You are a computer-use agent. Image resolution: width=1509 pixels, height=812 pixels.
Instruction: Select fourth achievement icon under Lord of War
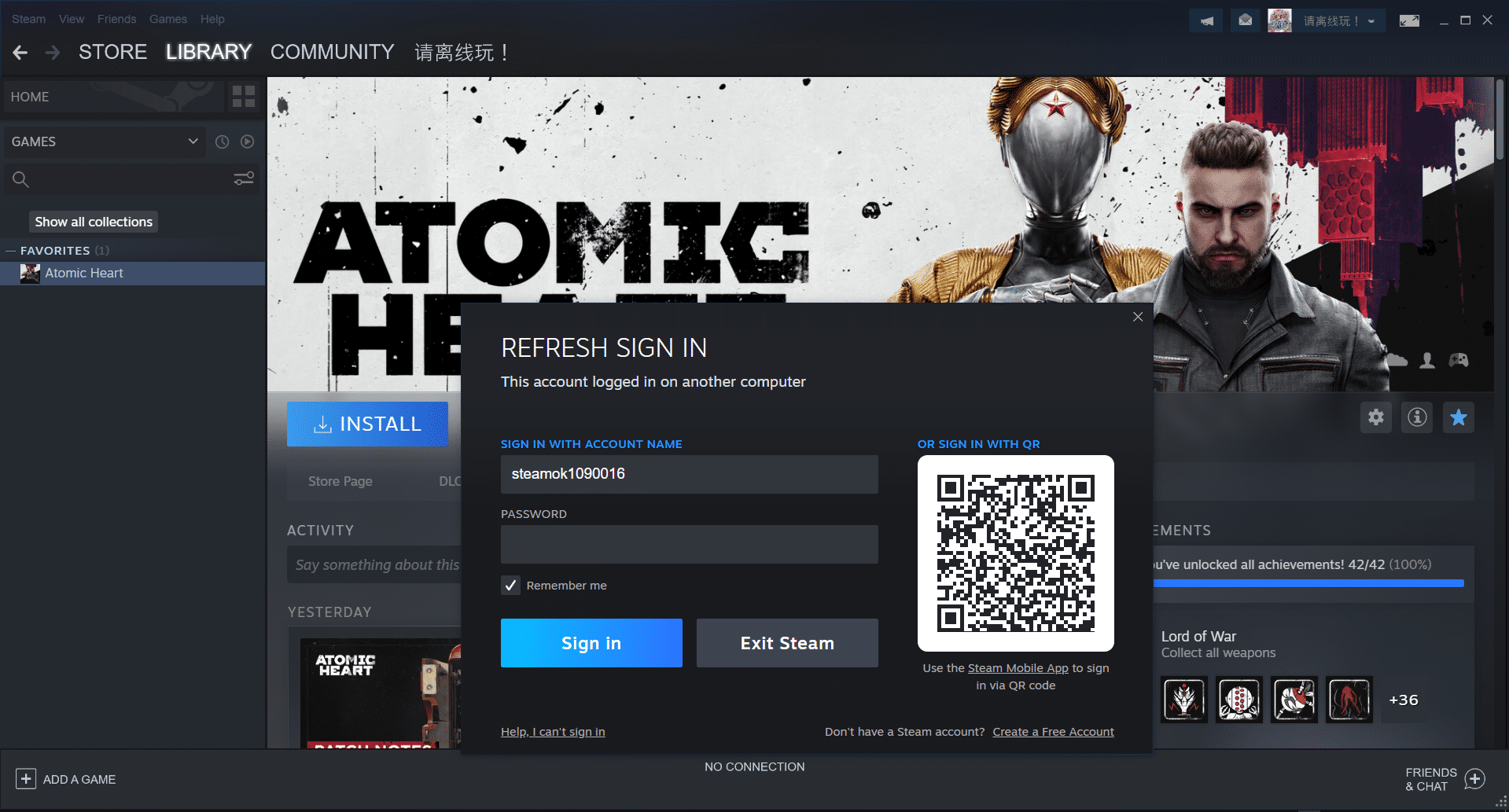tap(1349, 700)
